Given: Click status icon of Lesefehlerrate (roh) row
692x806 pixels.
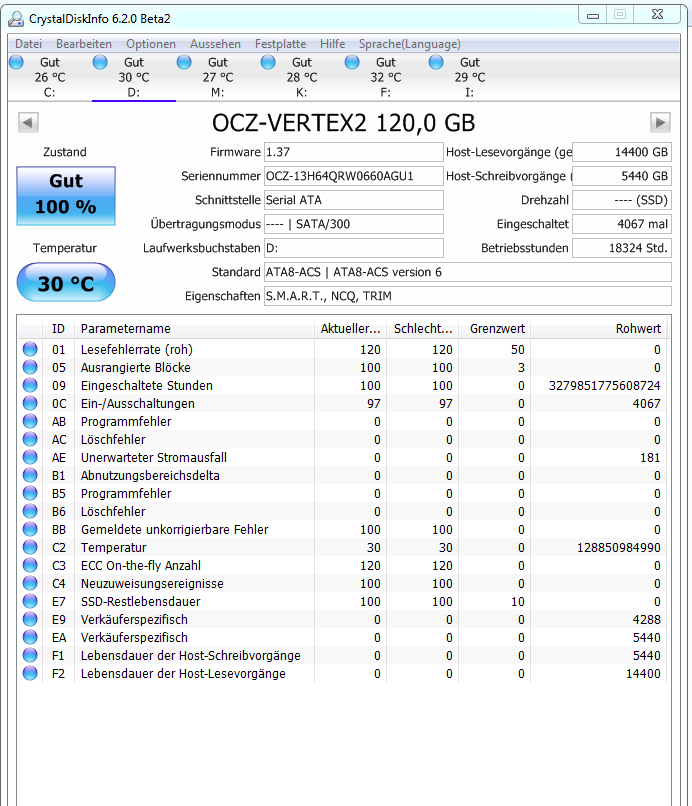Looking at the screenshot, I should [30, 349].
